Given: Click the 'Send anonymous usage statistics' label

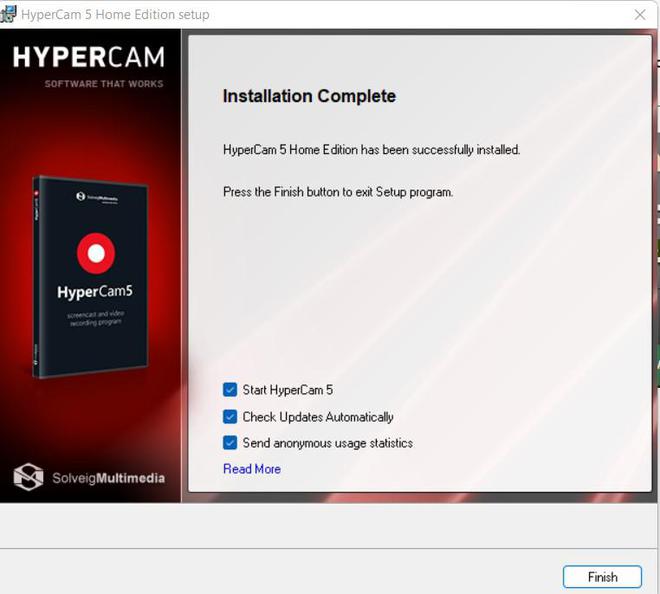Looking at the screenshot, I should tap(327, 443).
